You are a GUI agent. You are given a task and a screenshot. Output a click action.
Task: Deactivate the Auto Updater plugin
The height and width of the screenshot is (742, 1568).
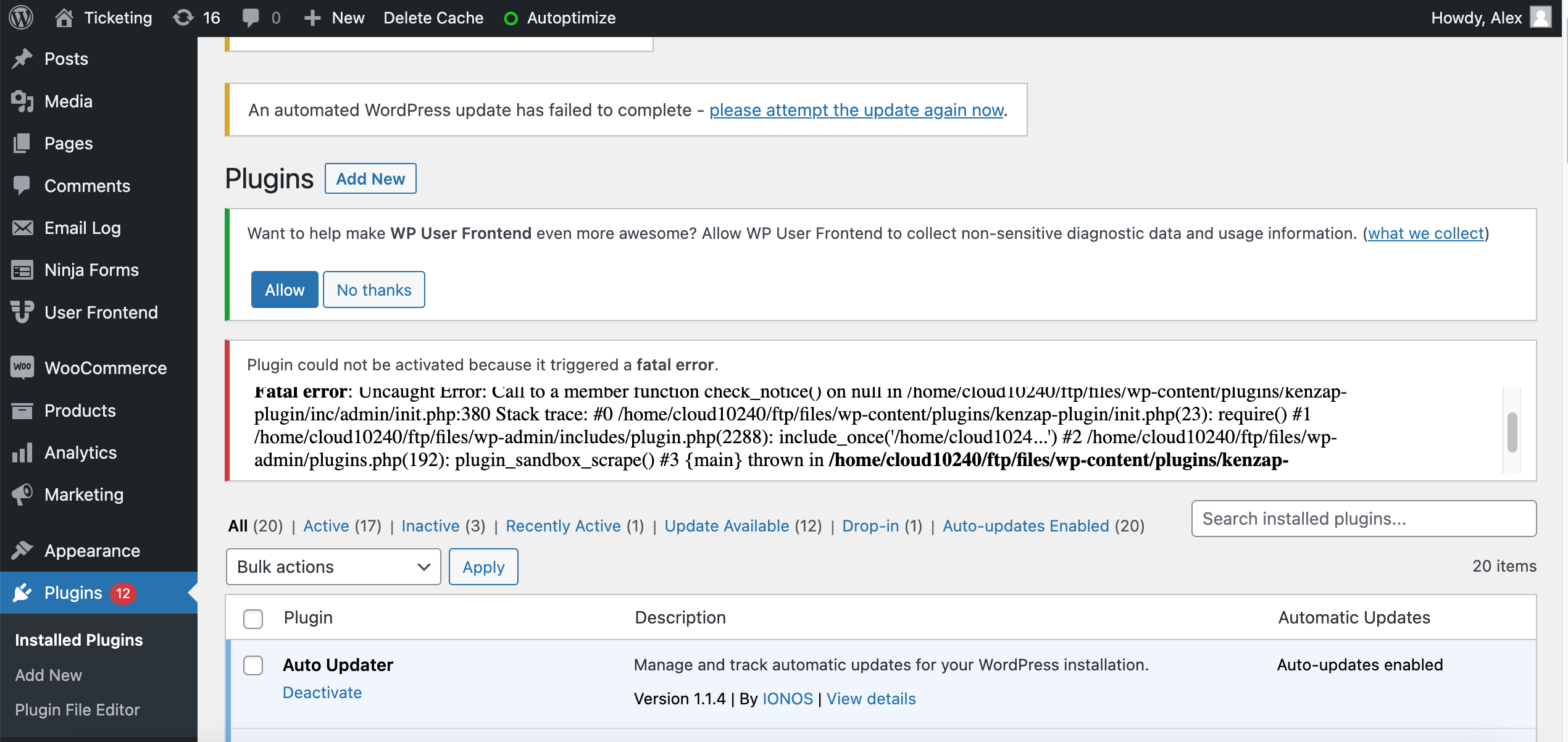(322, 693)
